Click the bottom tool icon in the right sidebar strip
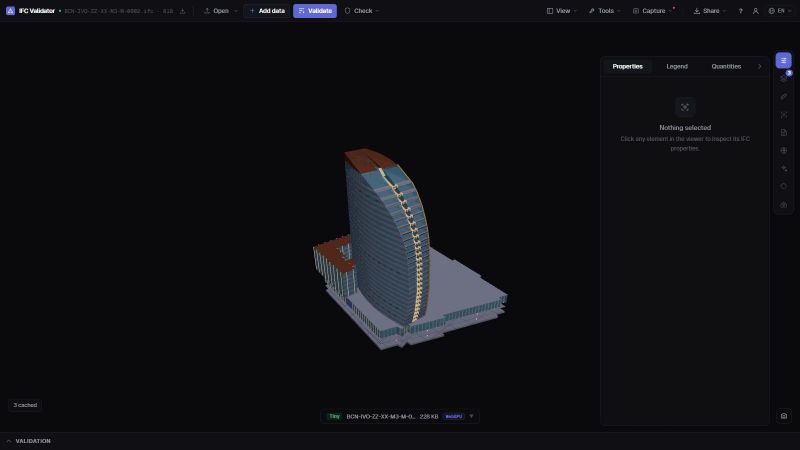The image size is (800, 450). [784, 205]
